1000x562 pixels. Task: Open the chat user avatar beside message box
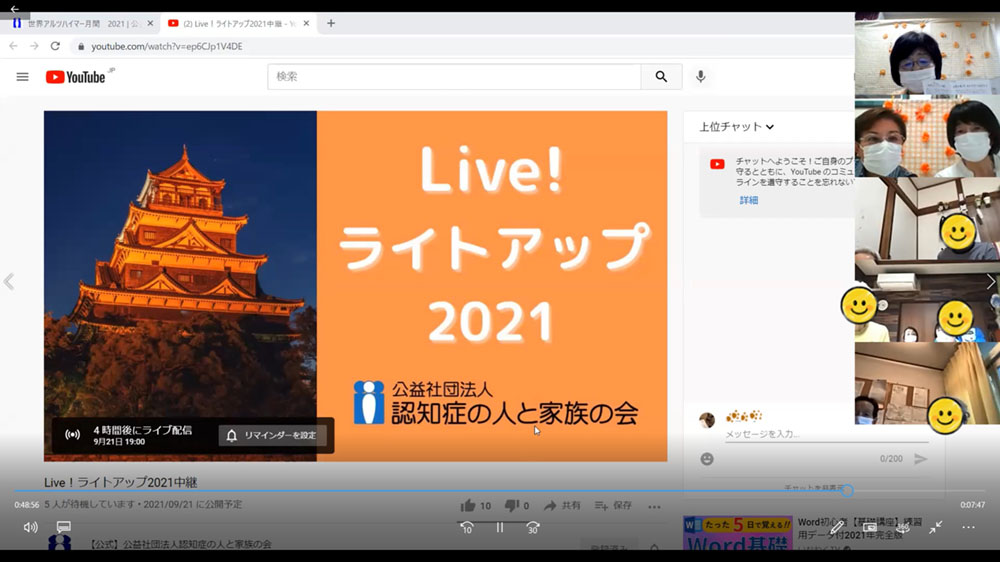pyautogui.click(x=707, y=420)
